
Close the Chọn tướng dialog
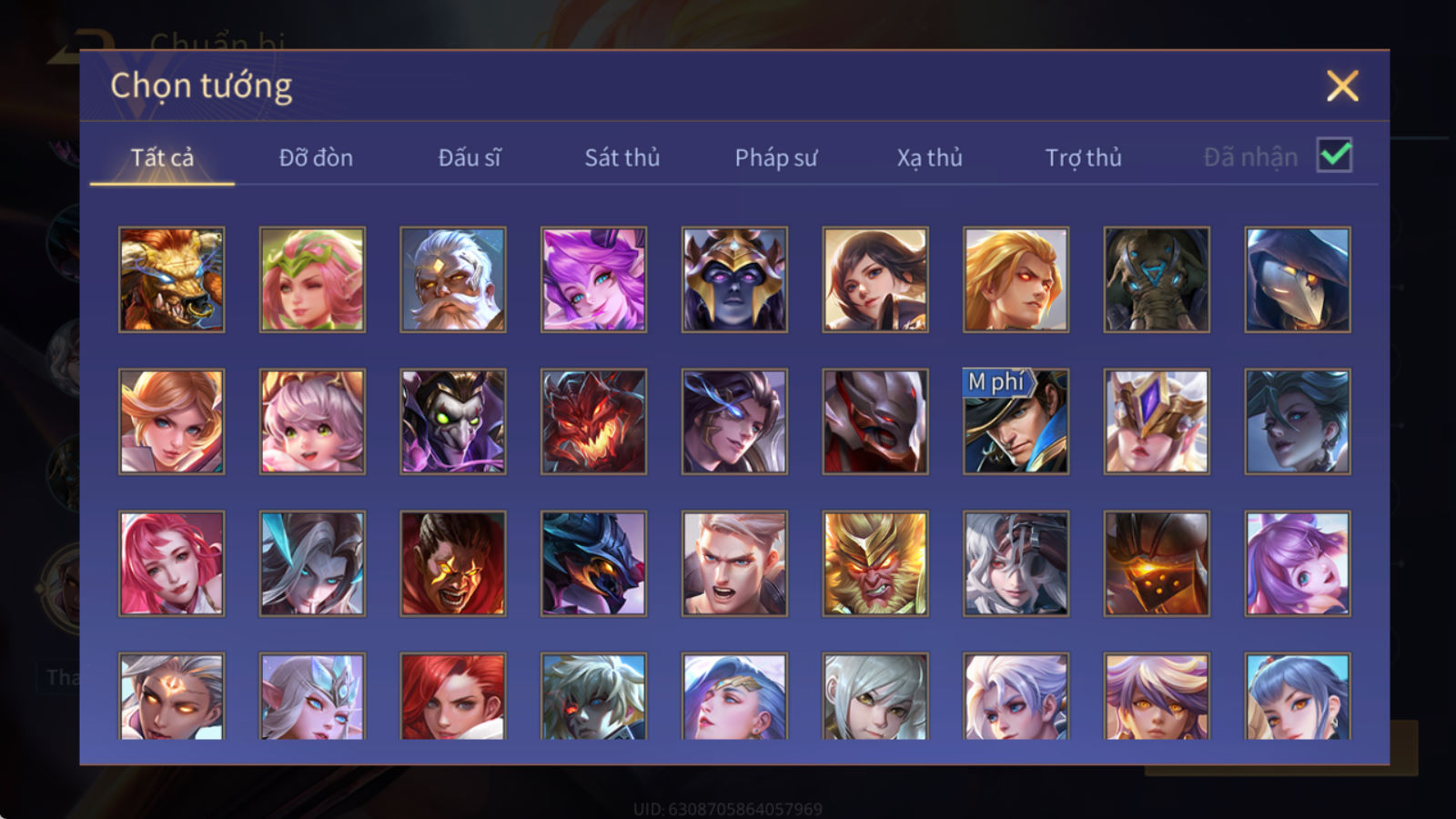click(1342, 86)
